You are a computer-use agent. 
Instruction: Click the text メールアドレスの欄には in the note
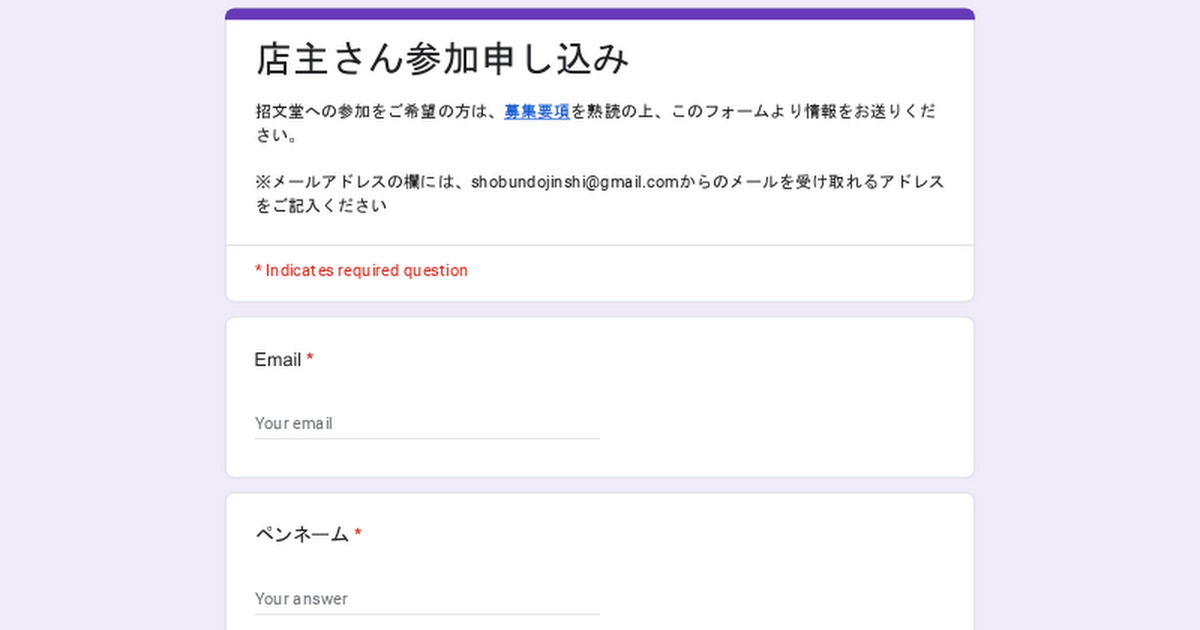coord(364,183)
